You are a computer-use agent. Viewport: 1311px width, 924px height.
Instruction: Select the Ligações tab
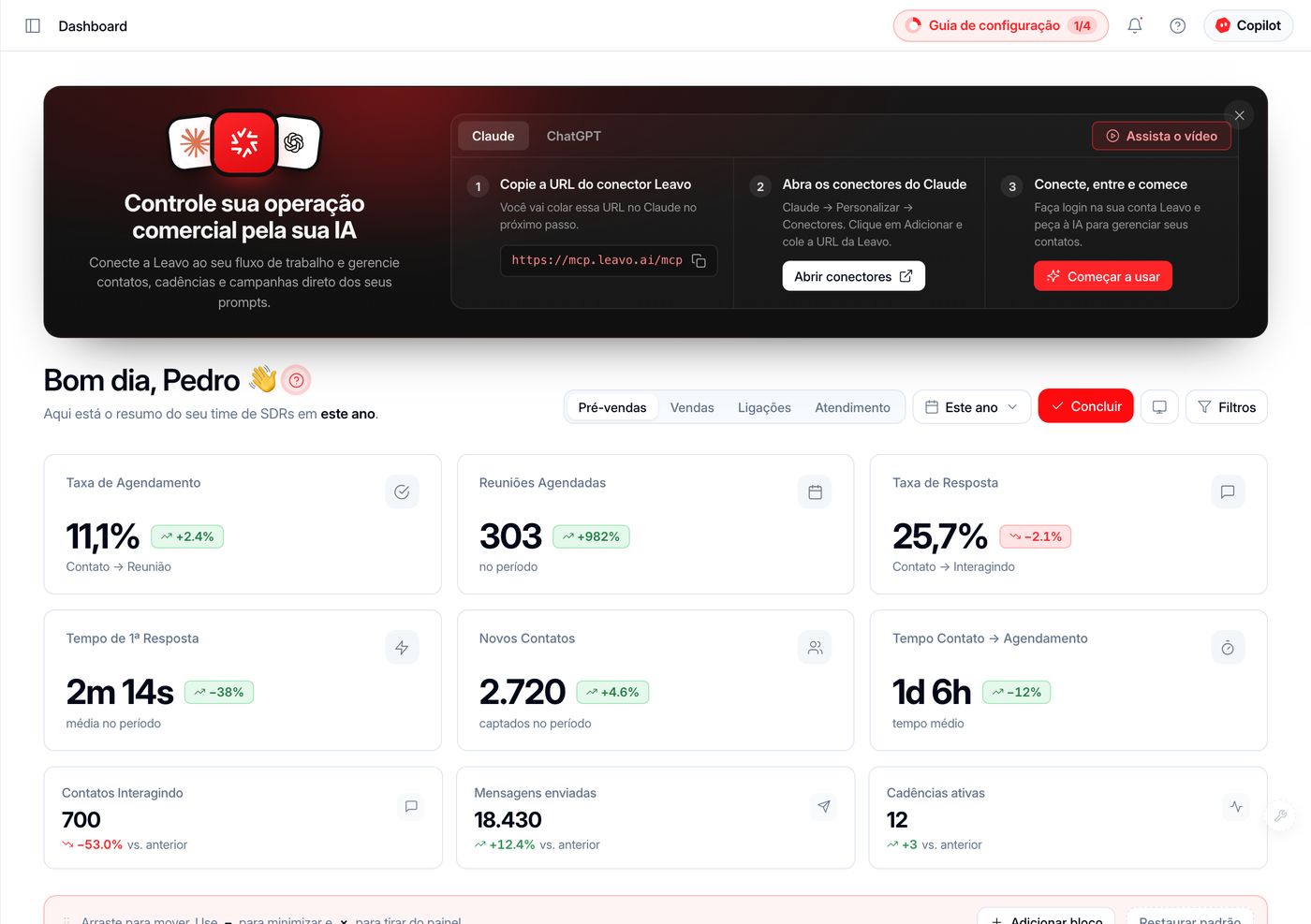[x=764, y=408]
